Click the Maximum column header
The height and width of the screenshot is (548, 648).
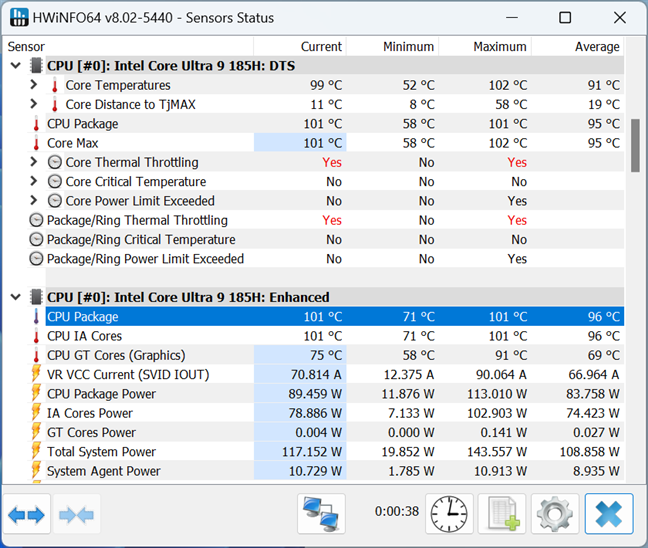click(x=485, y=46)
